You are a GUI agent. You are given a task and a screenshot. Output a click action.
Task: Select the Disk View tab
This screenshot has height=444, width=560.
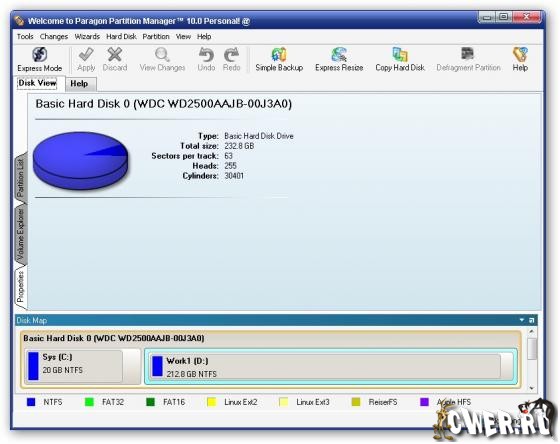point(37,83)
